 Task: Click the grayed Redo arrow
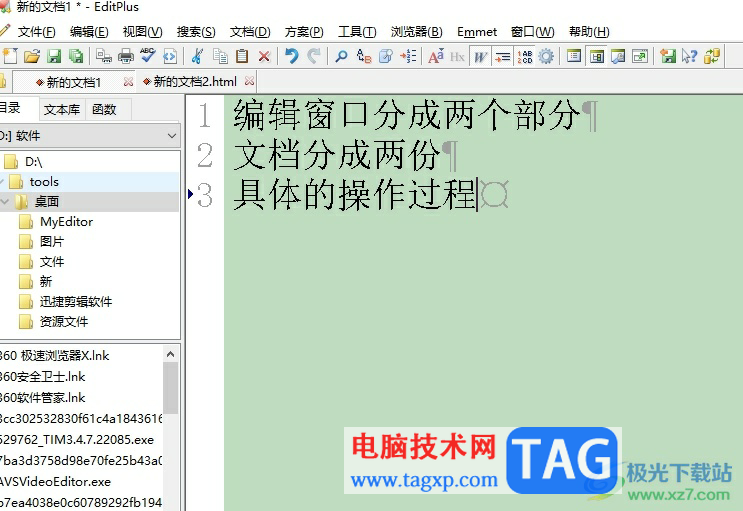pos(314,56)
